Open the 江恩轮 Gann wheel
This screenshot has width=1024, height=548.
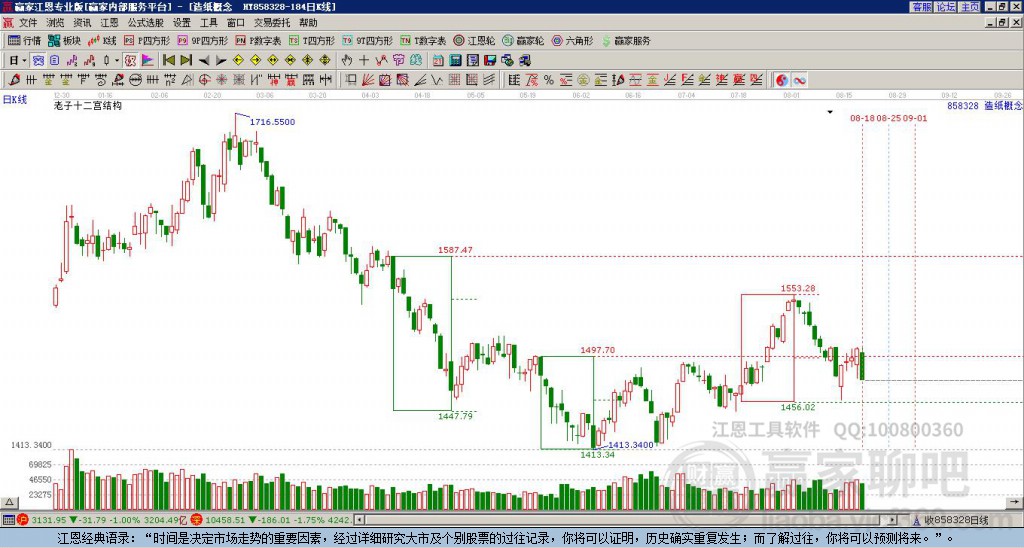tap(474, 40)
